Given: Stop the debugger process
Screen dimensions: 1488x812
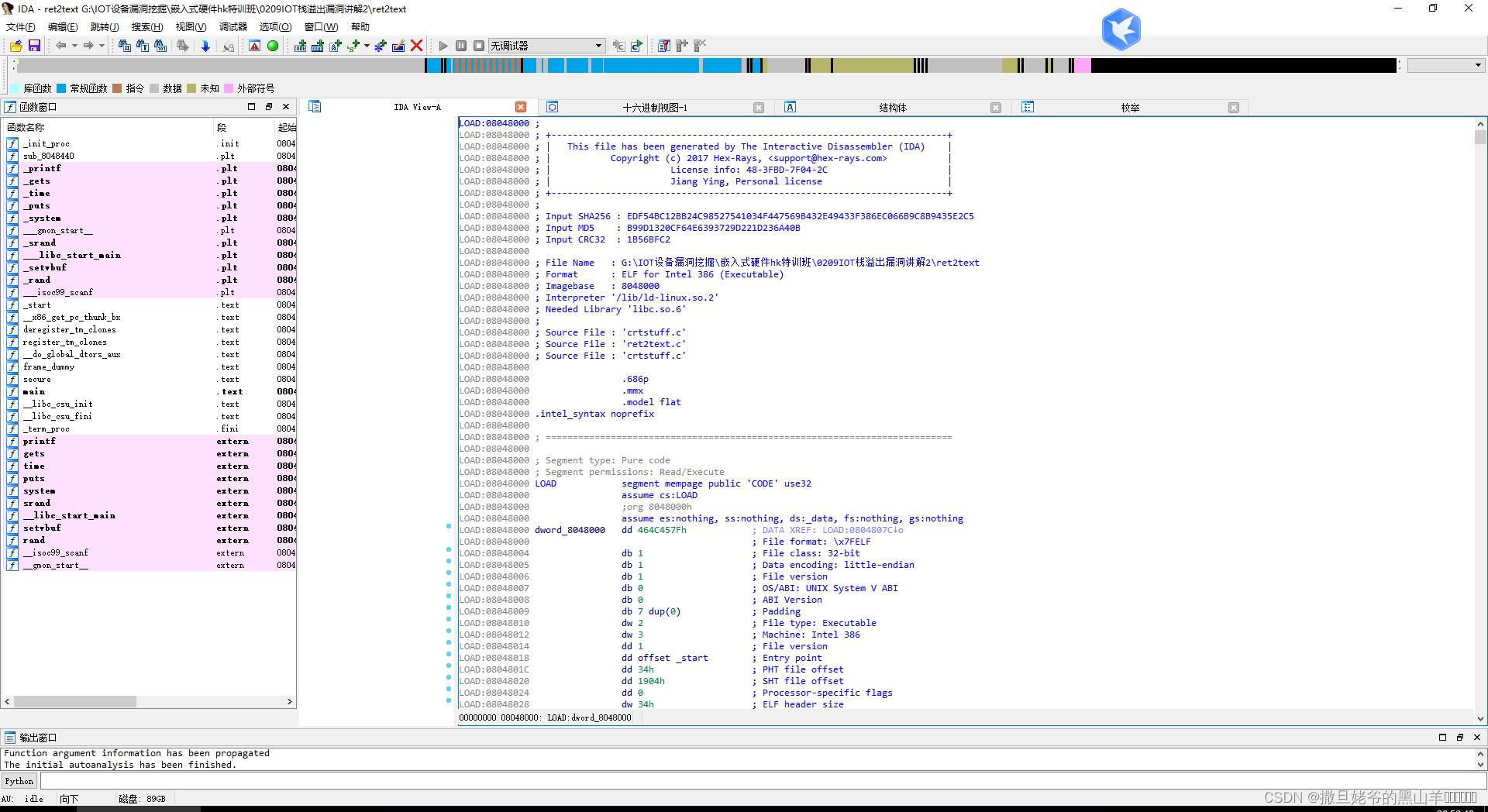Looking at the screenshot, I should click(479, 46).
